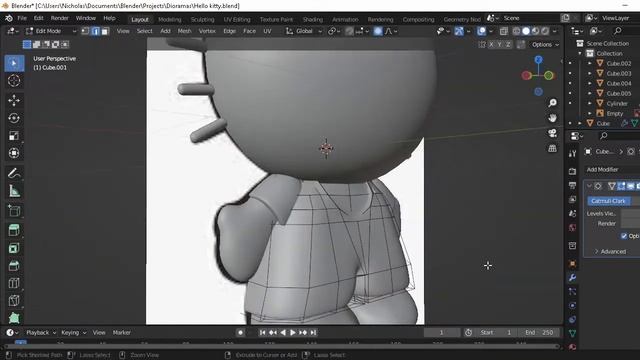The image size is (640, 360).
Task: Enable wireframe viewport shading
Action: pyautogui.click(x=517, y=31)
